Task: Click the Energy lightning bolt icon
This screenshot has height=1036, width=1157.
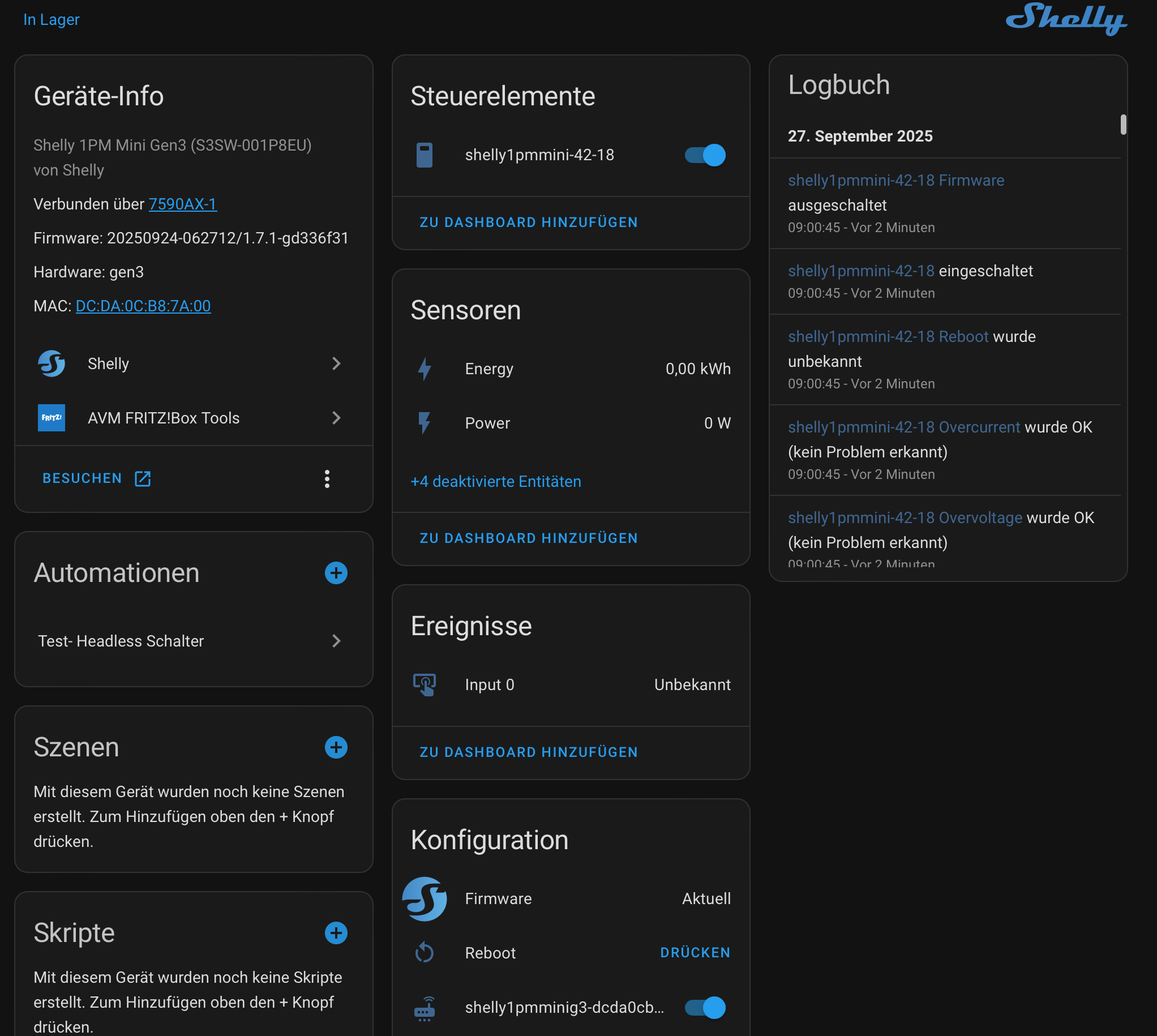Action: click(x=425, y=369)
